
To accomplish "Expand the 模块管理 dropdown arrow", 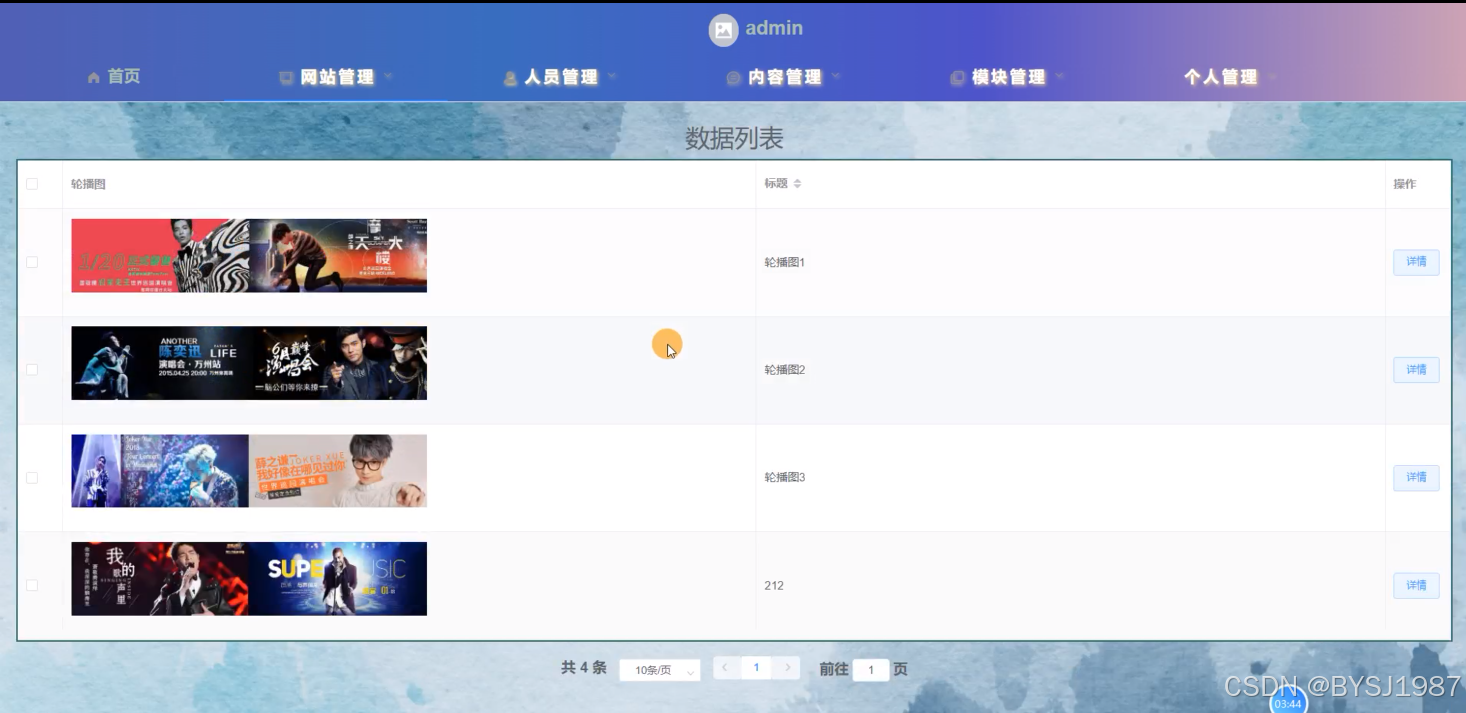I will click(x=1060, y=77).
